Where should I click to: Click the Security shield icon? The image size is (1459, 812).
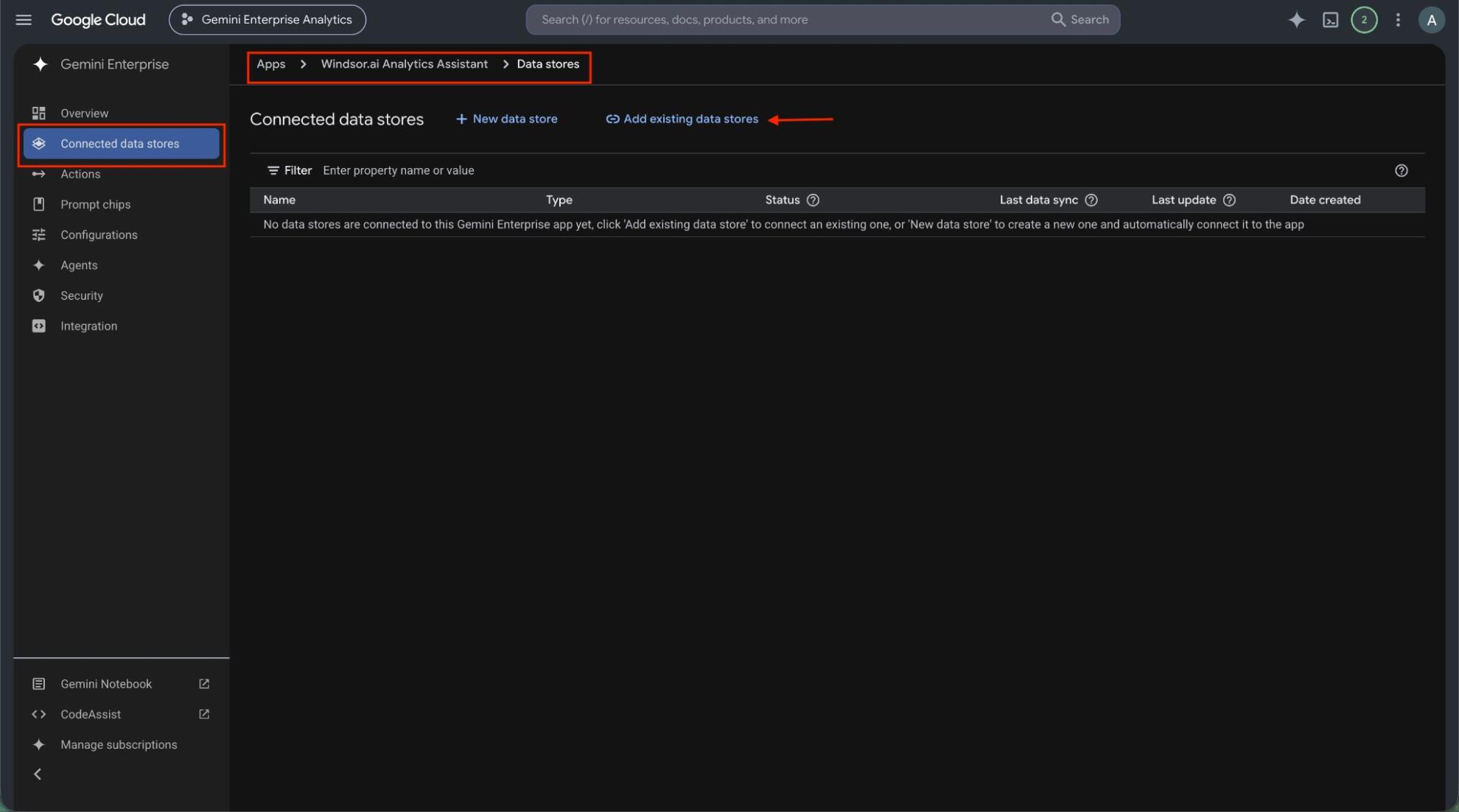pyautogui.click(x=39, y=295)
